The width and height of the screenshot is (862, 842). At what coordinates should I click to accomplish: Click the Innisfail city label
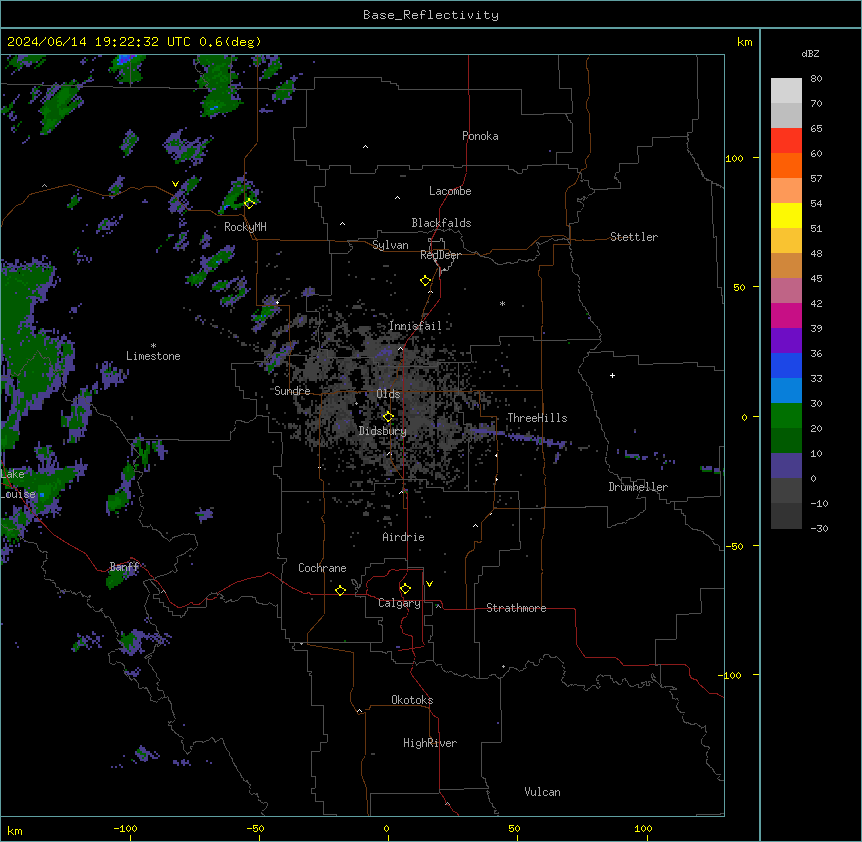point(415,326)
